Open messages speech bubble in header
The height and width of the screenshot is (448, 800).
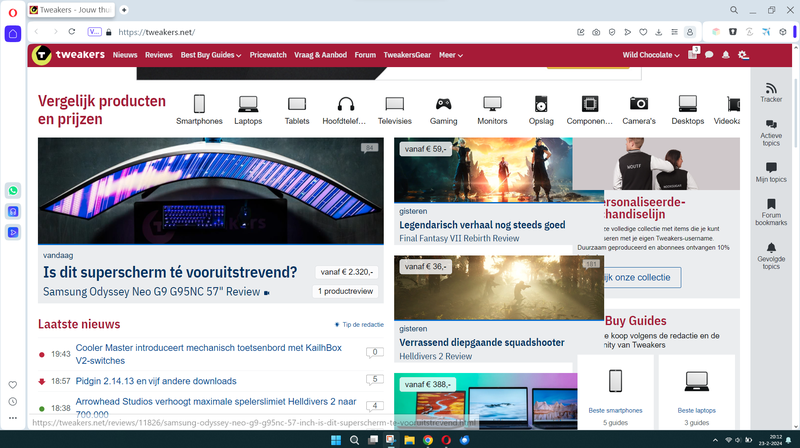(709, 55)
